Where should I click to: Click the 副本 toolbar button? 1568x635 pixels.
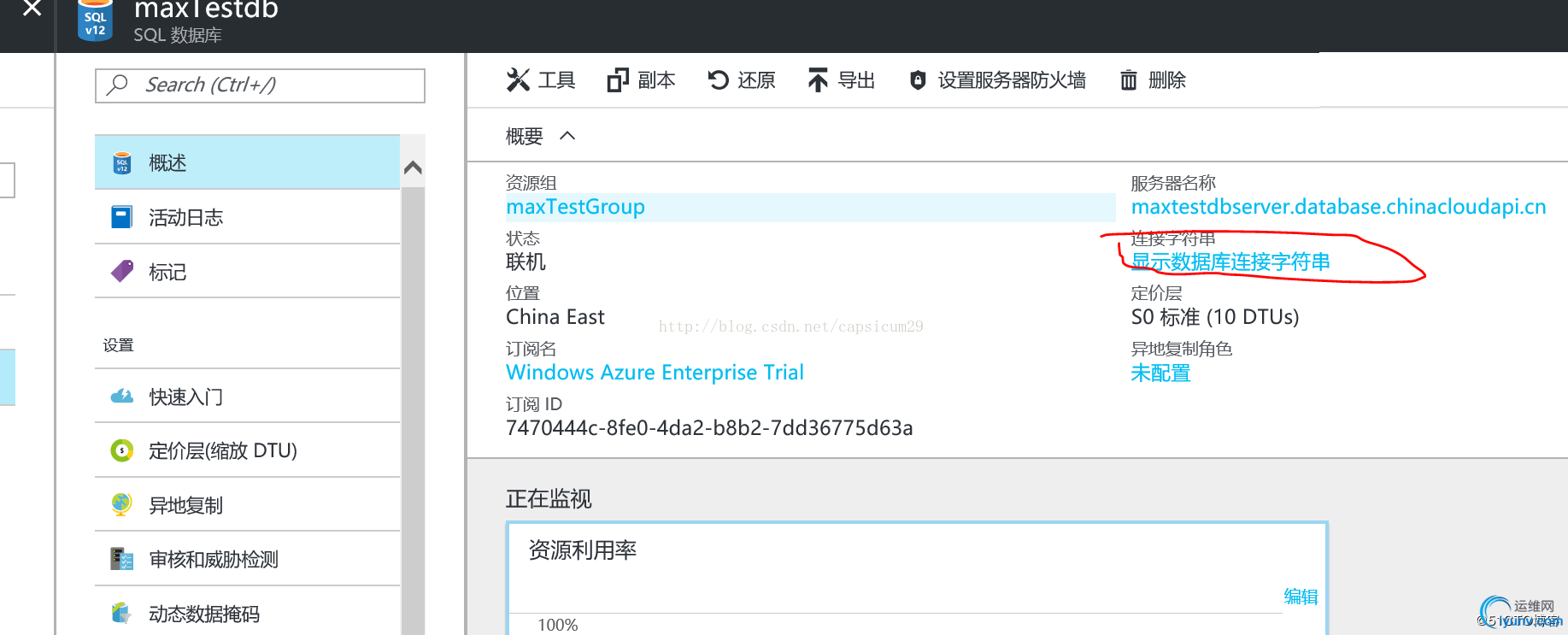coord(641,80)
